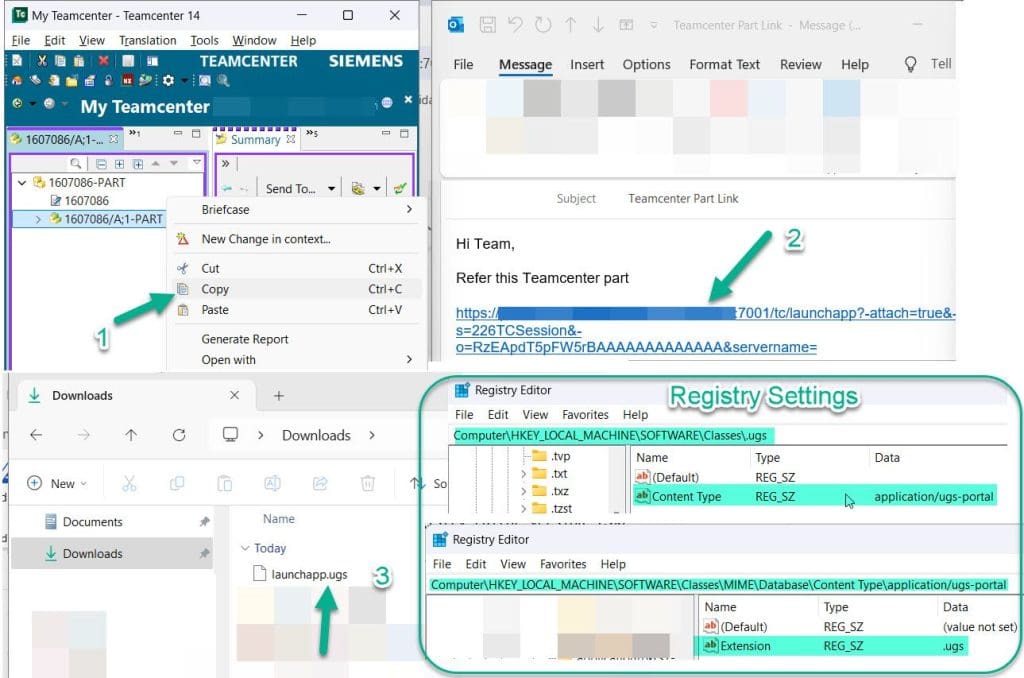Click the find magnifier in the tree pane toolbar
Viewport: 1024px width, 678px height.
[x=76, y=163]
